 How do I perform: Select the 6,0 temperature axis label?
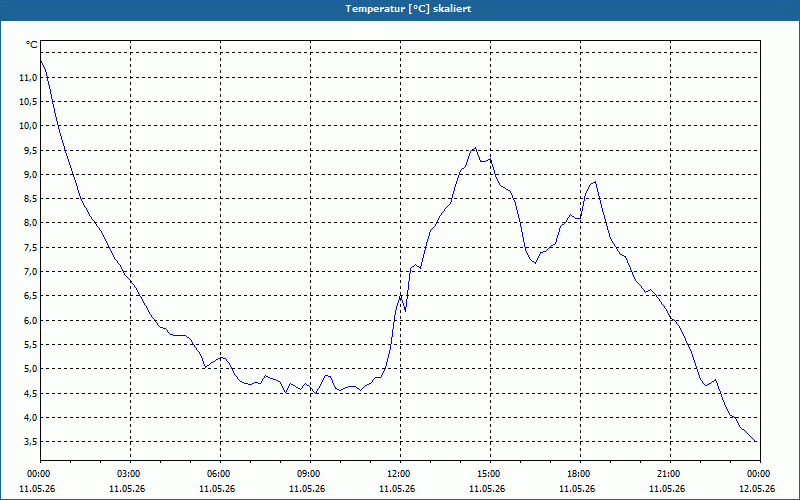coord(30,320)
